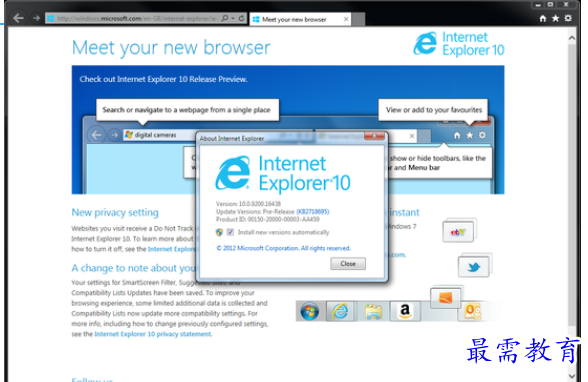
Task: Click the page scrollbar down arrow
Action: click(x=572, y=376)
